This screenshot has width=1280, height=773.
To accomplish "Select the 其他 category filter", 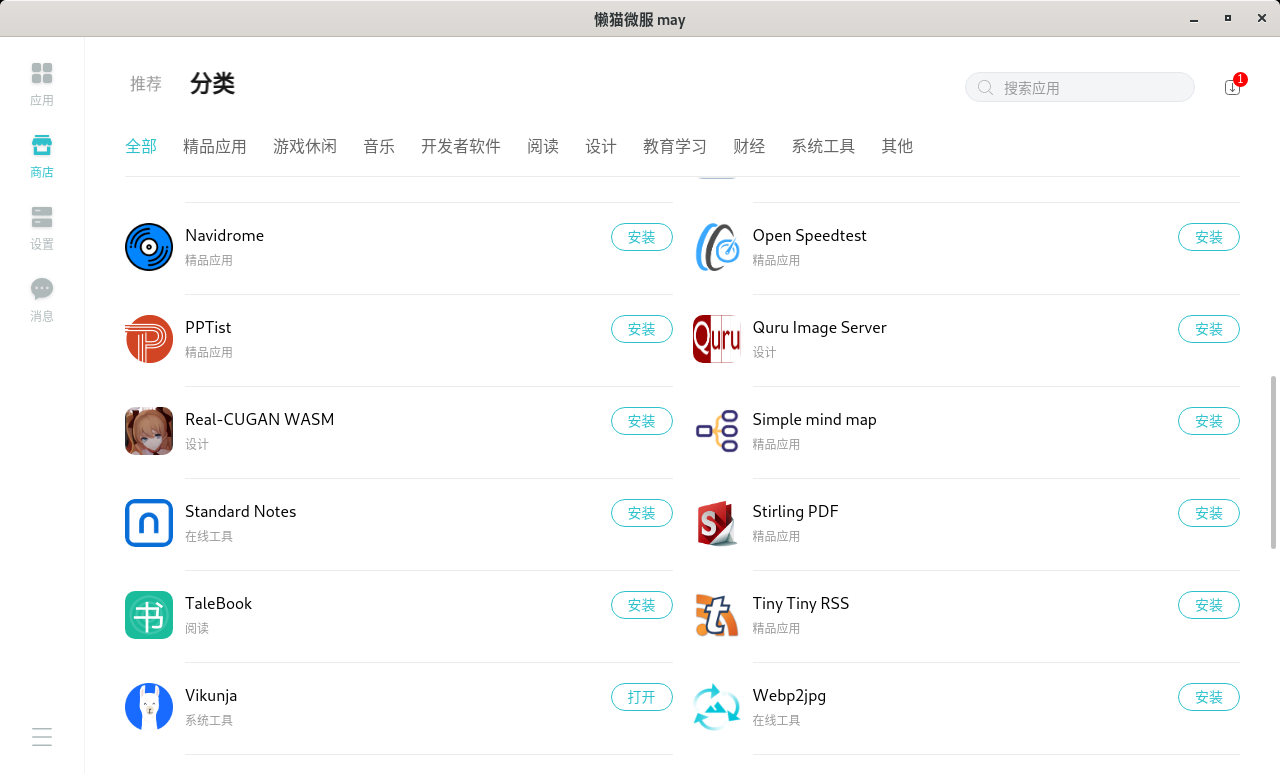I will [x=897, y=146].
